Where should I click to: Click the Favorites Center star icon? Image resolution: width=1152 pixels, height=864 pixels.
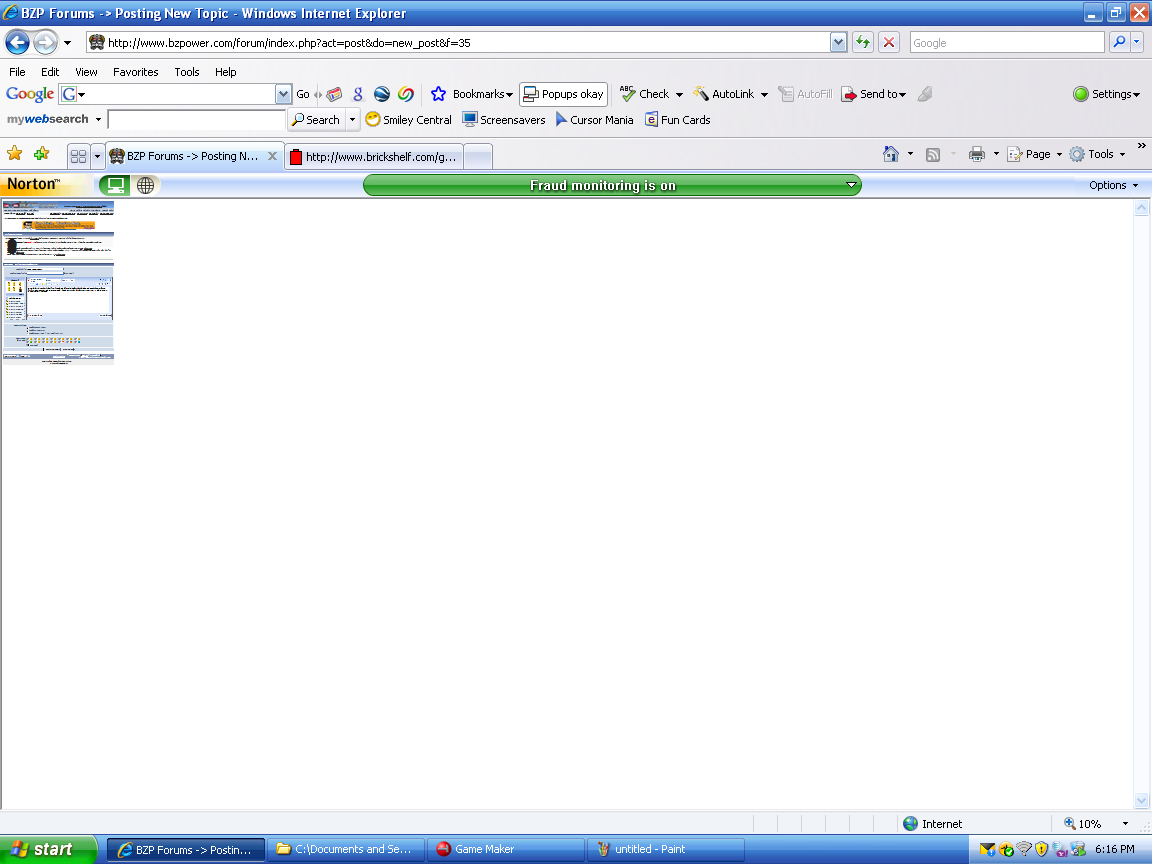pyautogui.click(x=15, y=154)
